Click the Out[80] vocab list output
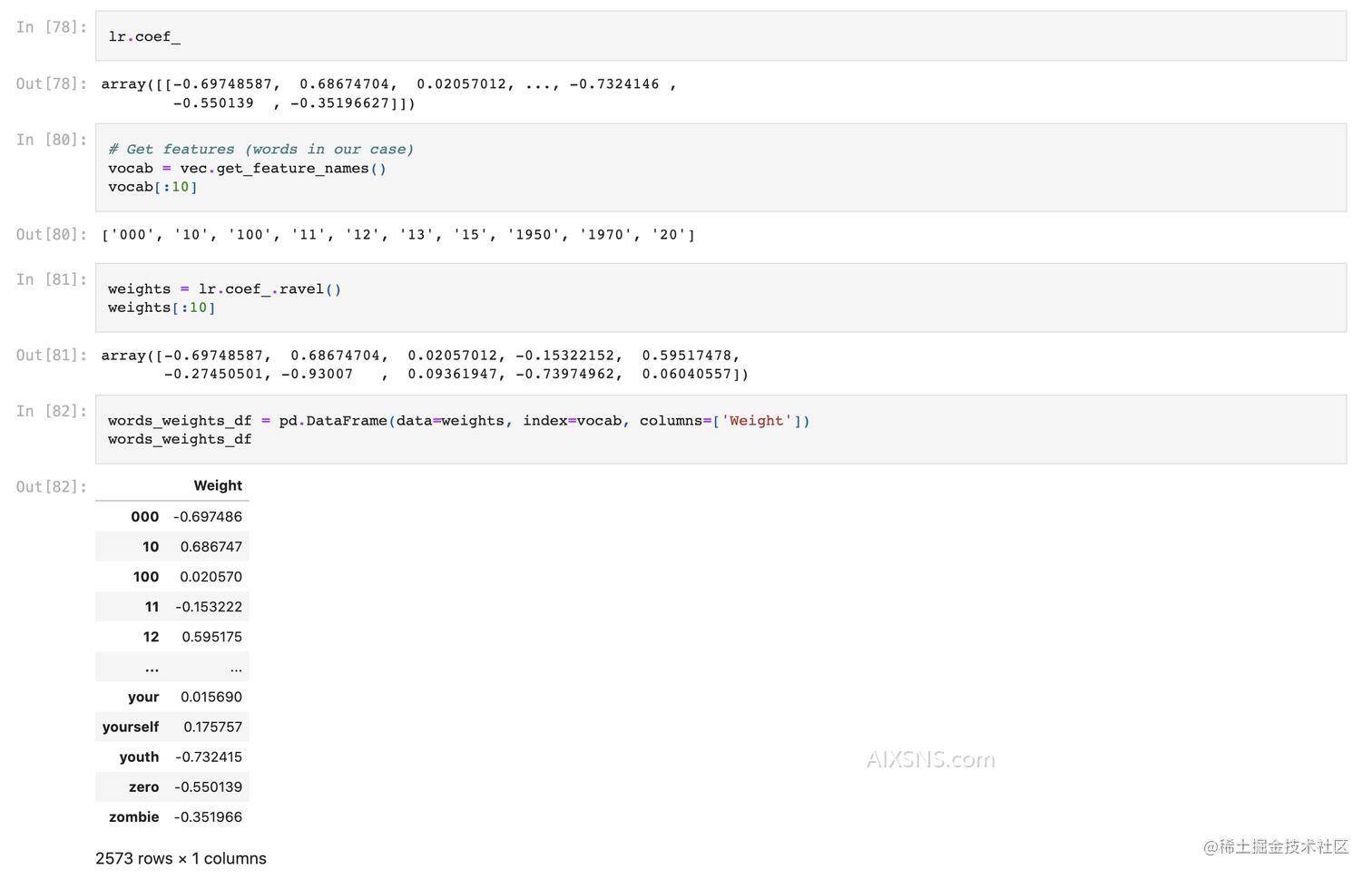Image resolution: width=1372 pixels, height=879 pixels. [x=397, y=235]
